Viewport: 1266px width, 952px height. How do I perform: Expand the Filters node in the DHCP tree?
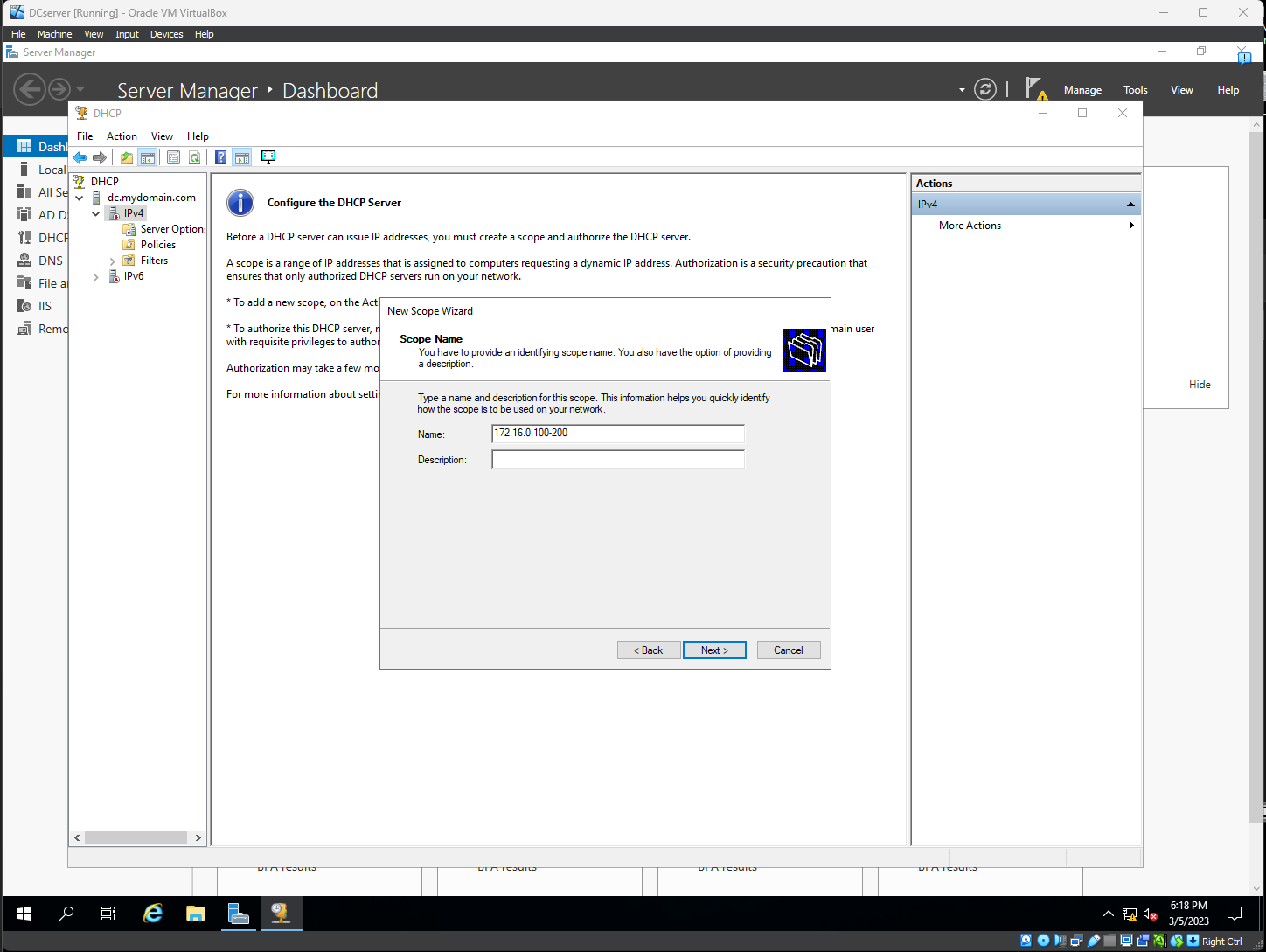112,260
